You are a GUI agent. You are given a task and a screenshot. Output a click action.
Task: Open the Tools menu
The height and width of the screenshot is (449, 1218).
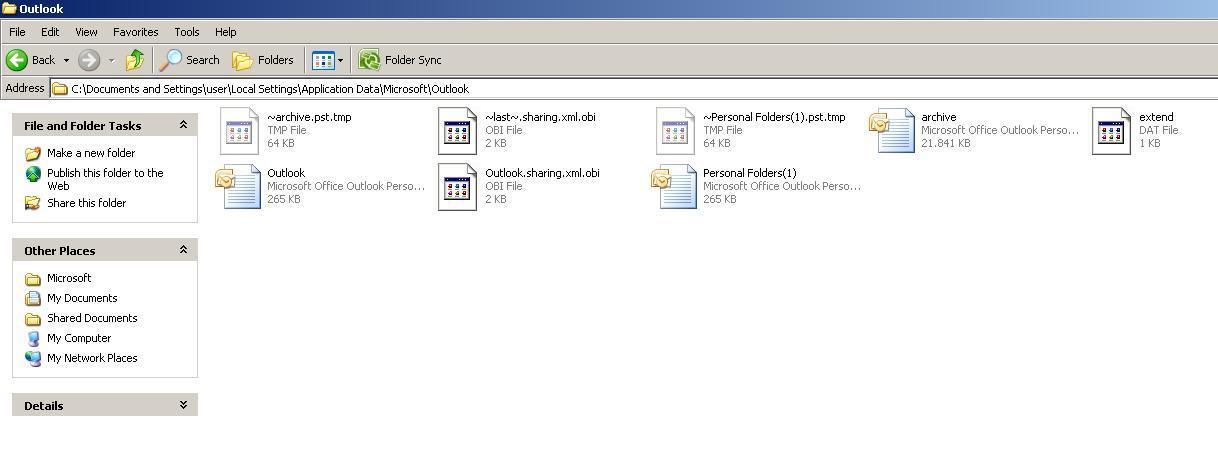point(187,32)
